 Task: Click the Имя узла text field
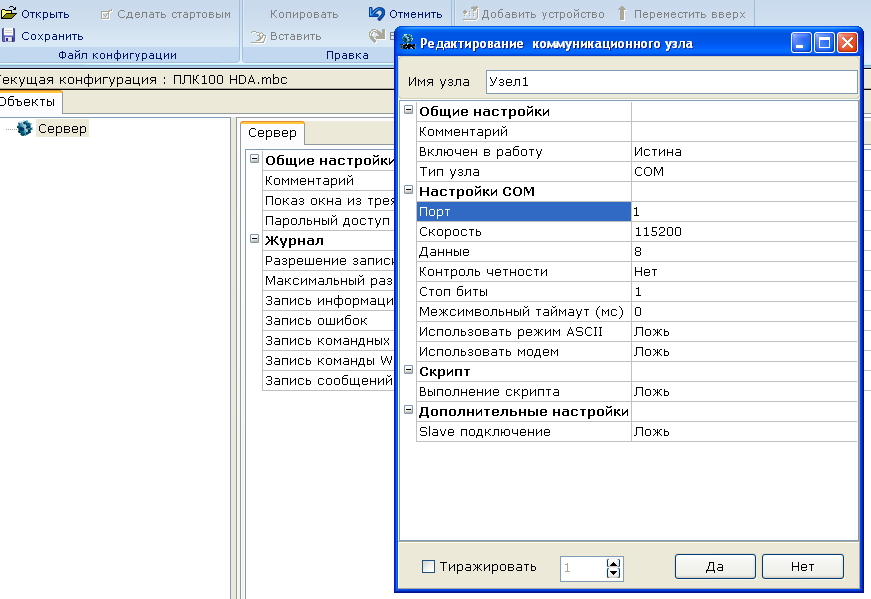pyautogui.click(x=670, y=82)
